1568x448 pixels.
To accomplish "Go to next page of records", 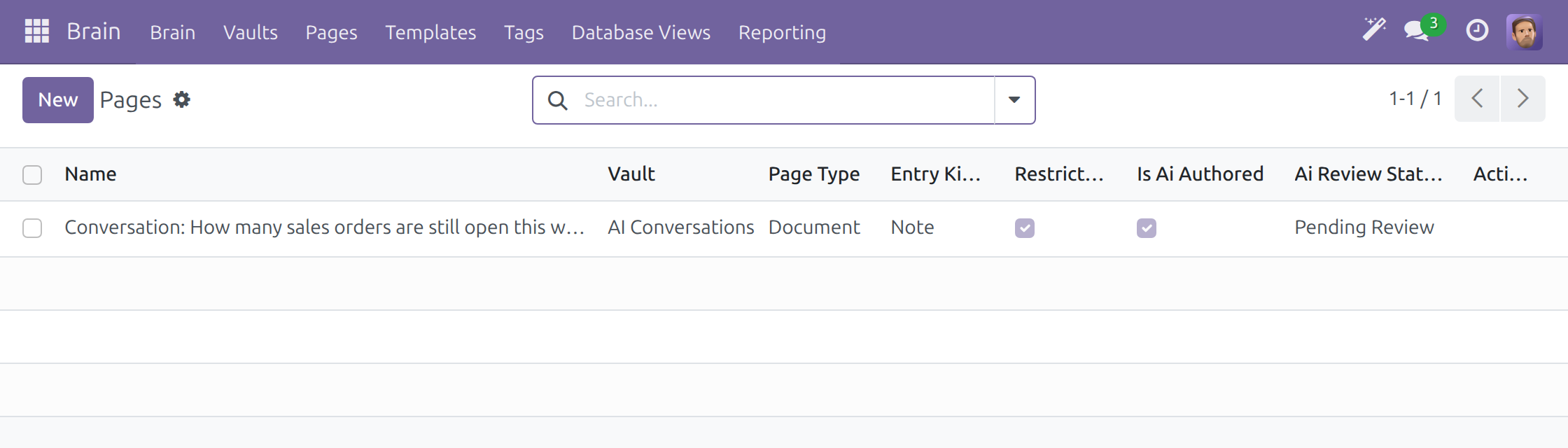I will pos(1522,99).
